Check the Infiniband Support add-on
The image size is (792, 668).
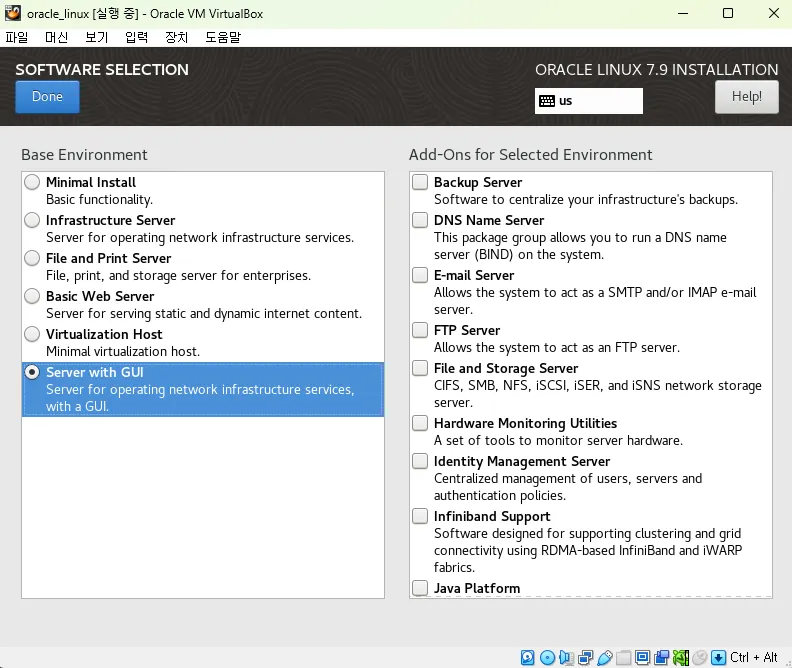(x=420, y=517)
